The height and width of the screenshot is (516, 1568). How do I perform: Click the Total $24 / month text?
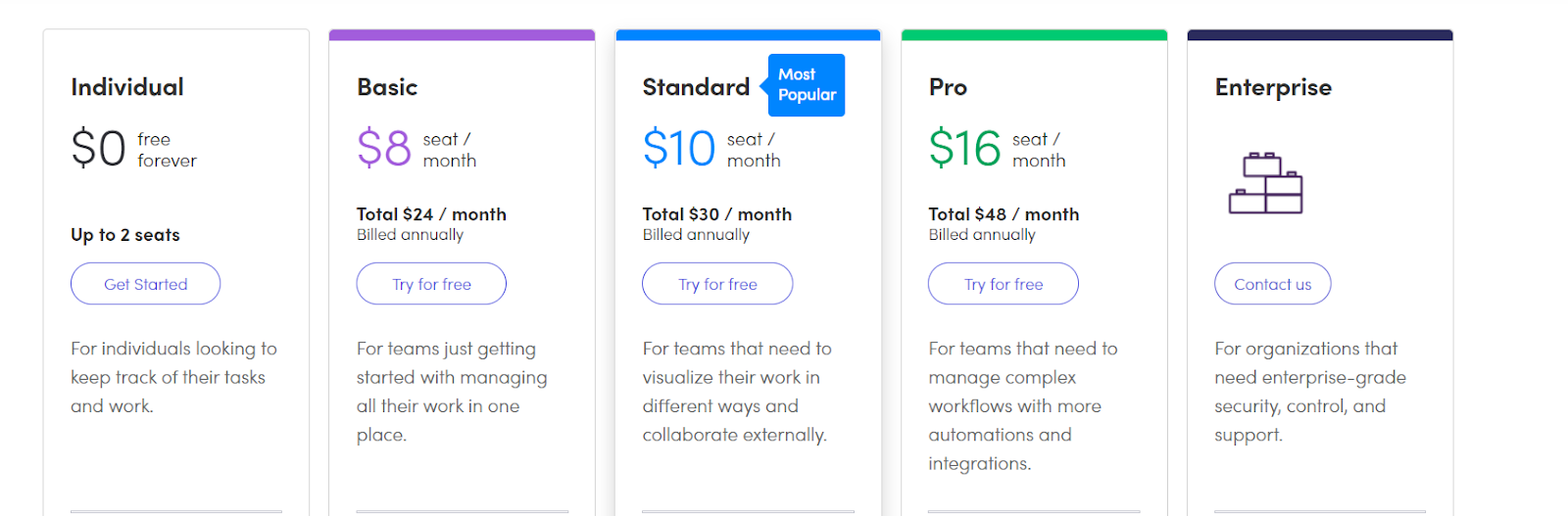click(431, 214)
